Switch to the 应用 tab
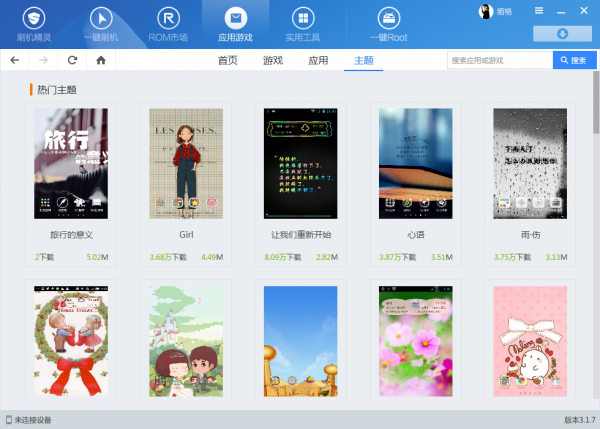The width and height of the screenshot is (600, 429). click(318, 60)
